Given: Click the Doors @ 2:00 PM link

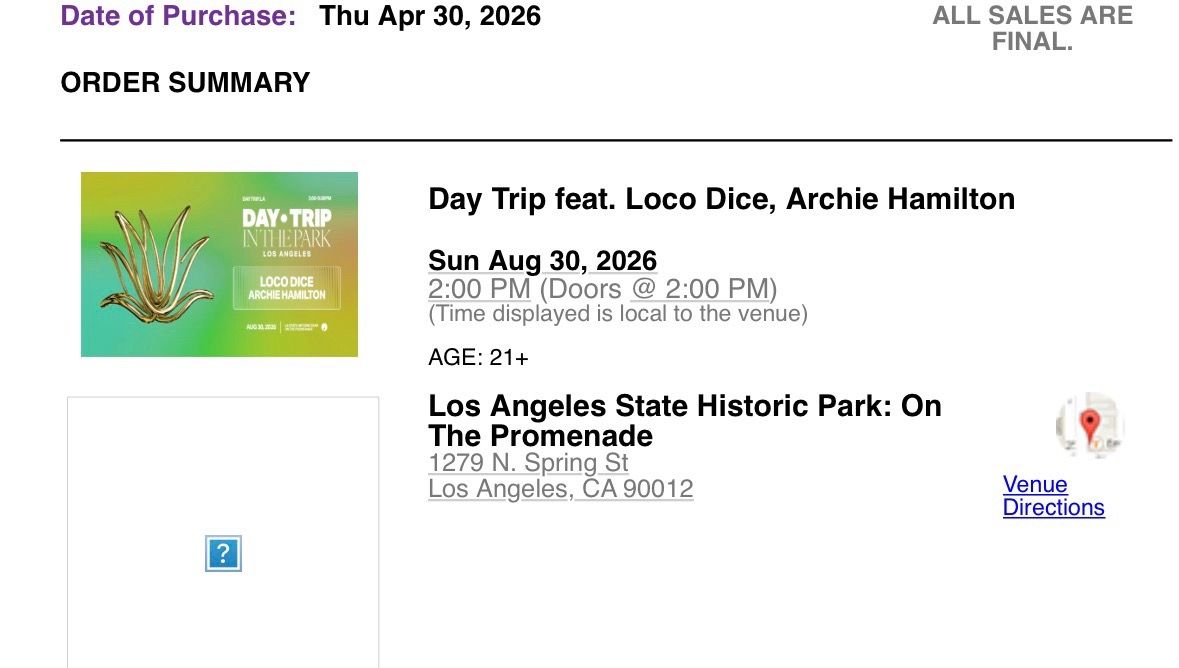Looking at the screenshot, I should coord(658,289).
